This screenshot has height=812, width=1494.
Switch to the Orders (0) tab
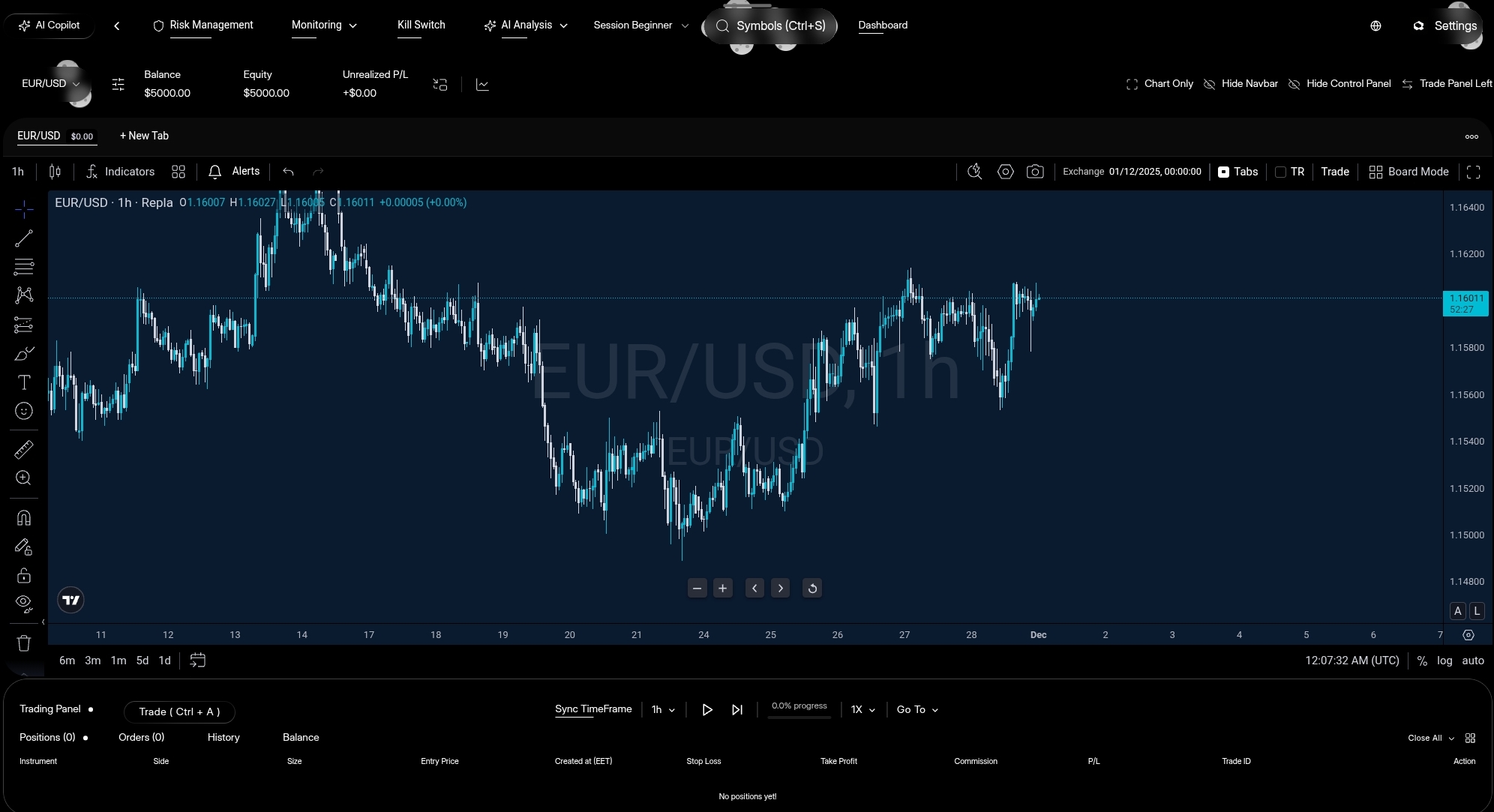(x=141, y=737)
